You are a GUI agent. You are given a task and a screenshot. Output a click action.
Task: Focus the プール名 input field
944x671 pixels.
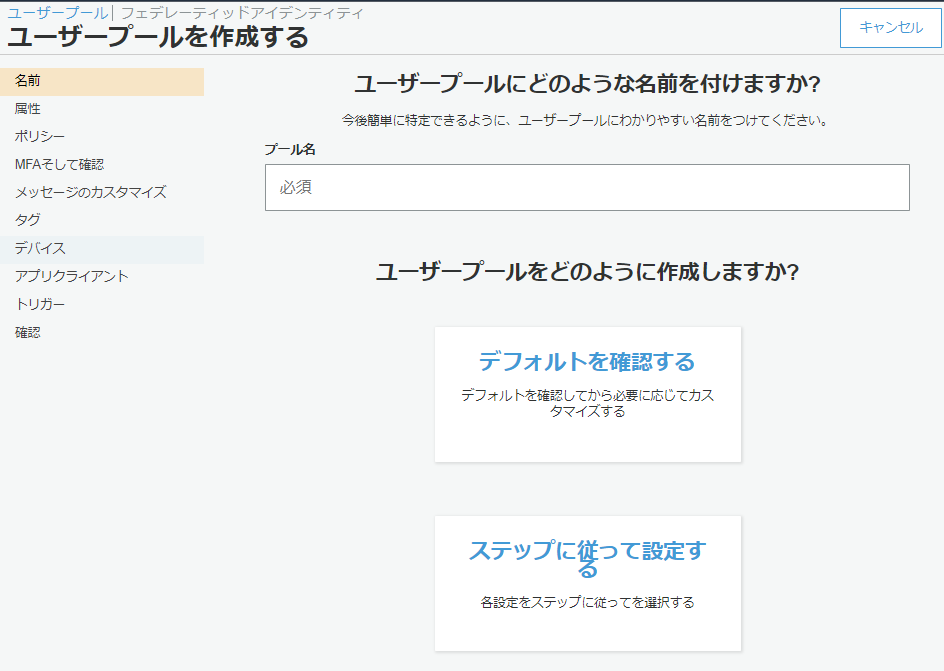click(x=587, y=187)
